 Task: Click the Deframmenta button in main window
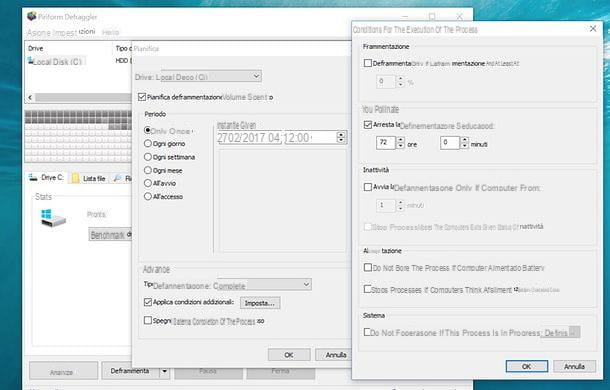(130, 371)
